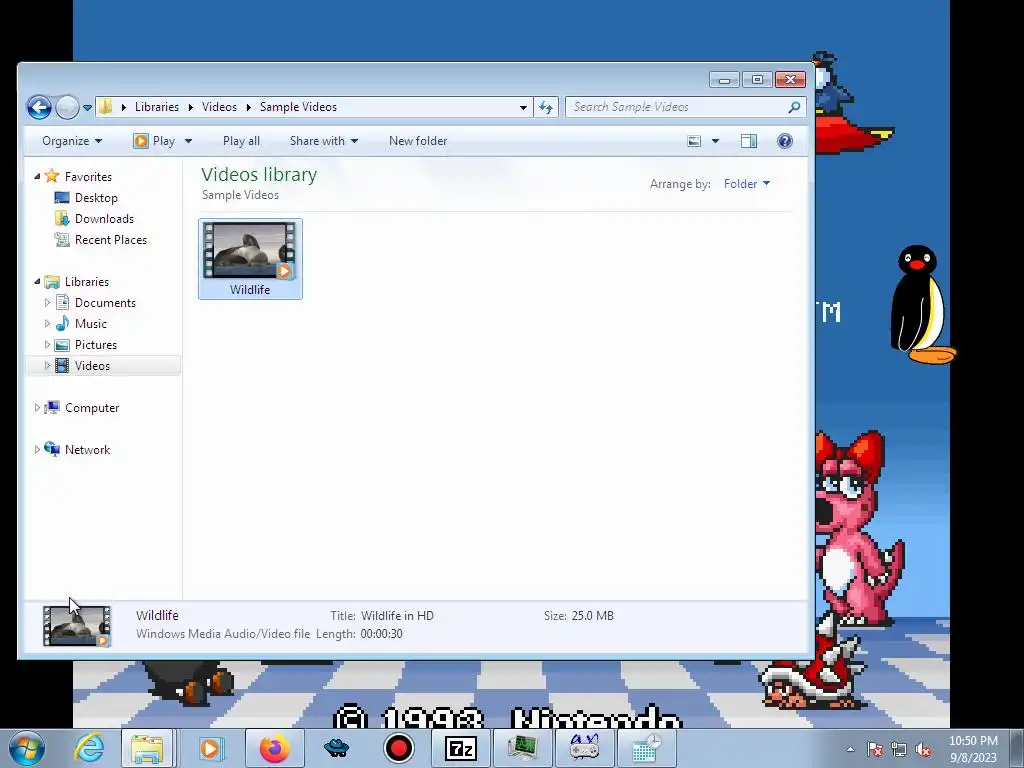
Task: Click the search magnifier icon
Action: (x=794, y=107)
